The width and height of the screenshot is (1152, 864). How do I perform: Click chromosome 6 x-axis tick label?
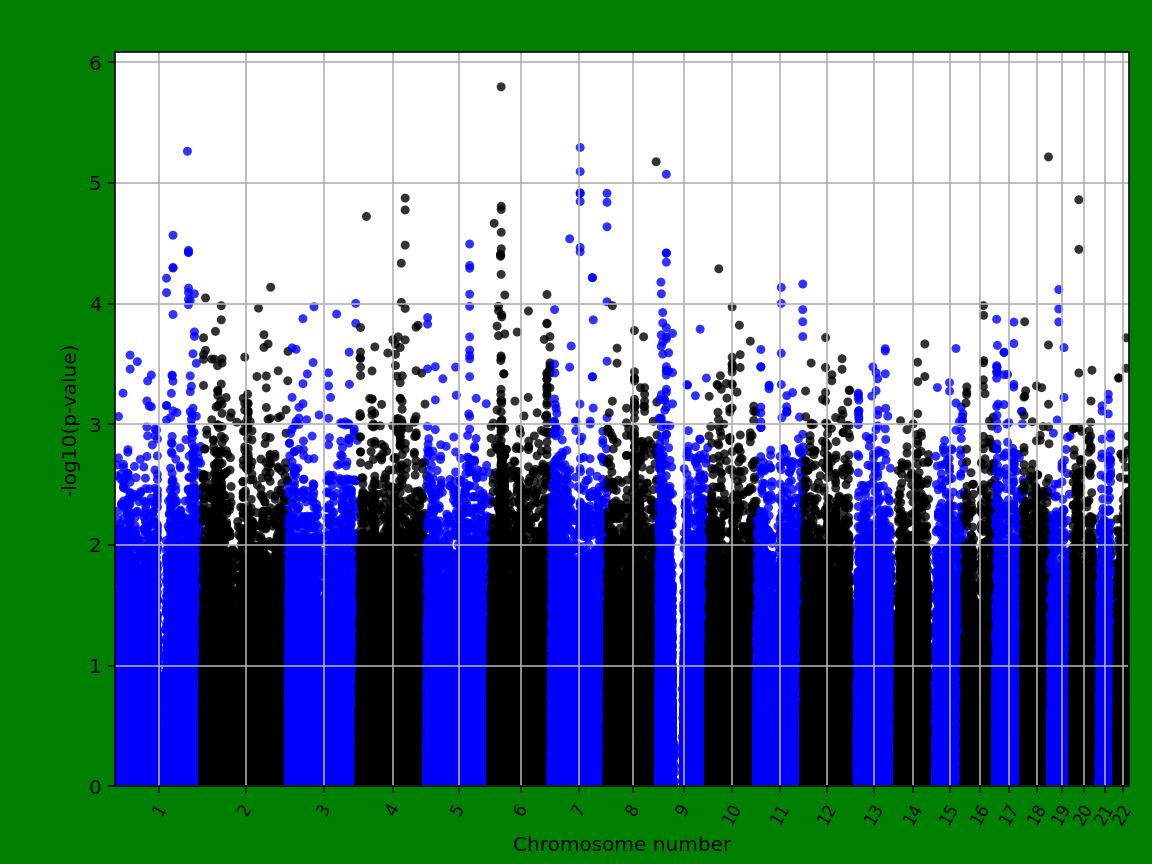coord(519,808)
